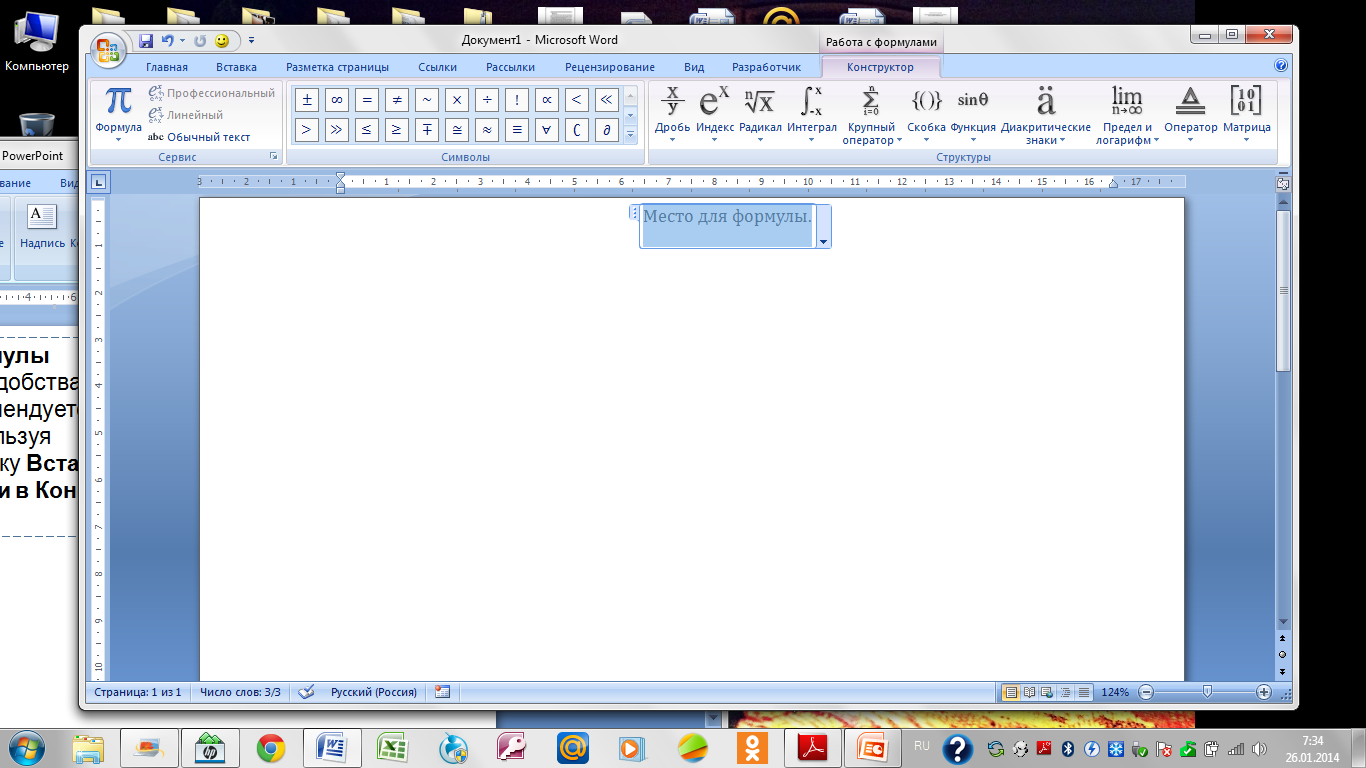
Task: Click the Формула pi button
Action: tap(118, 113)
